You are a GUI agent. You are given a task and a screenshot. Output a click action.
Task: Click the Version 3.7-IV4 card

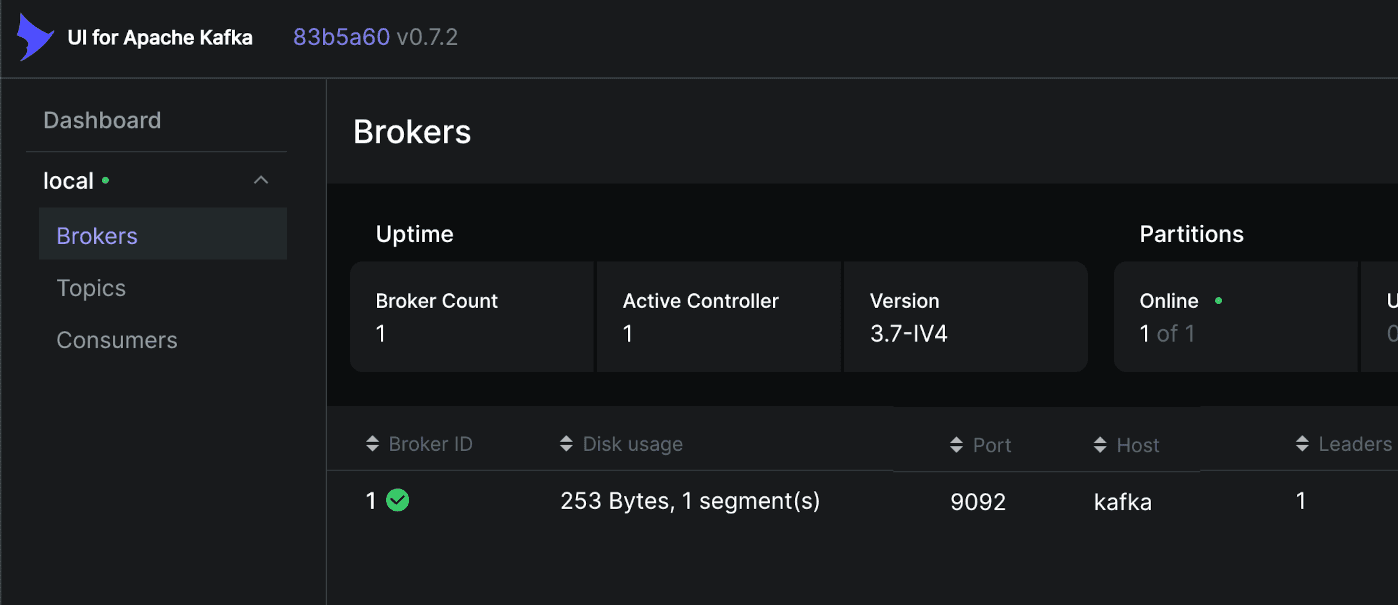click(x=966, y=317)
